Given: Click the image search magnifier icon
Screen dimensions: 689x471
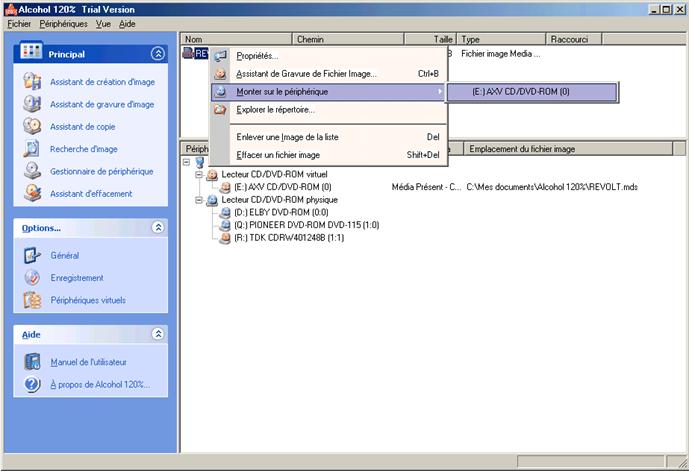Looking at the screenshot, I should (32, 149).
